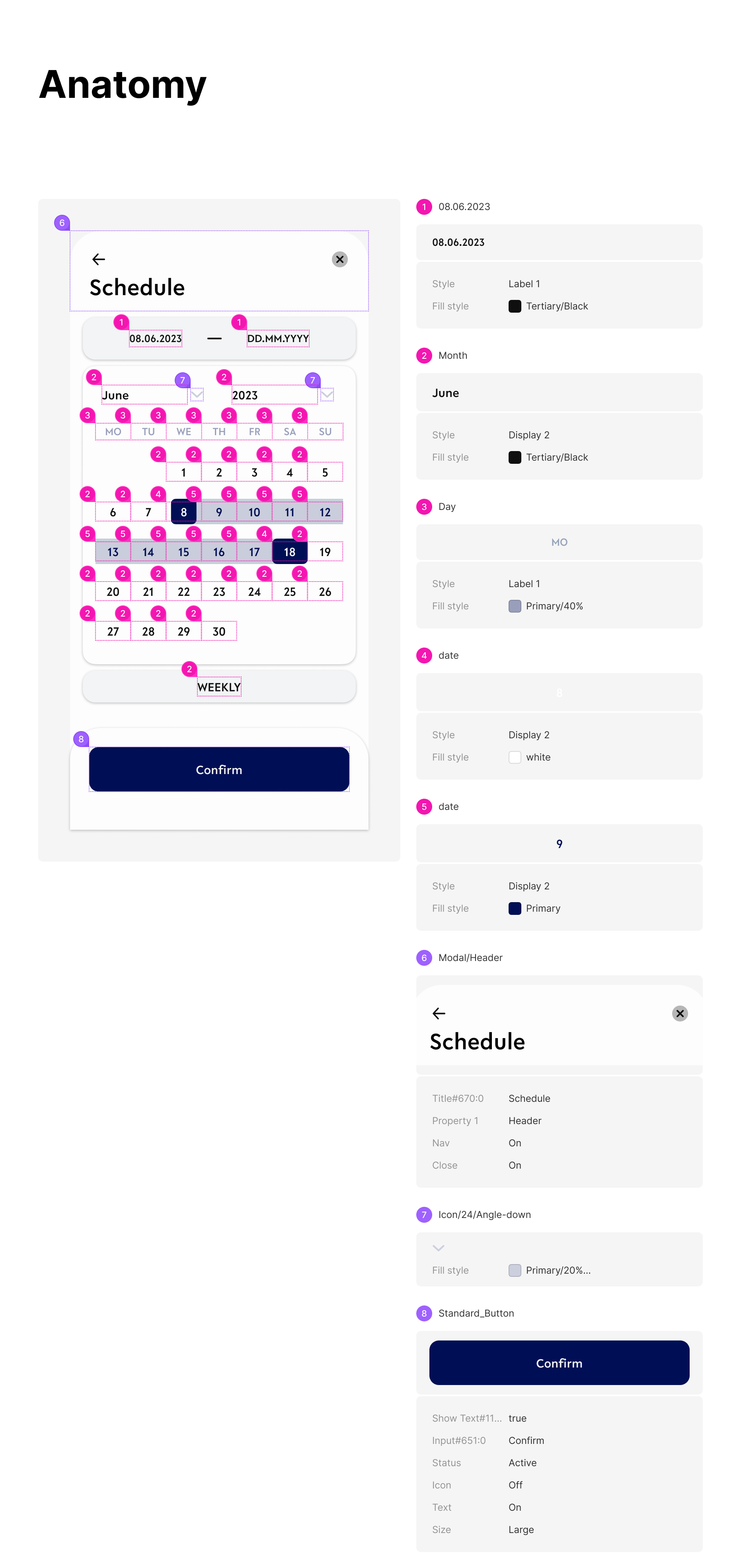Click the Primary/20% swatch under Icon/24/Angle-down
741x1568 pixels.
515,1270
